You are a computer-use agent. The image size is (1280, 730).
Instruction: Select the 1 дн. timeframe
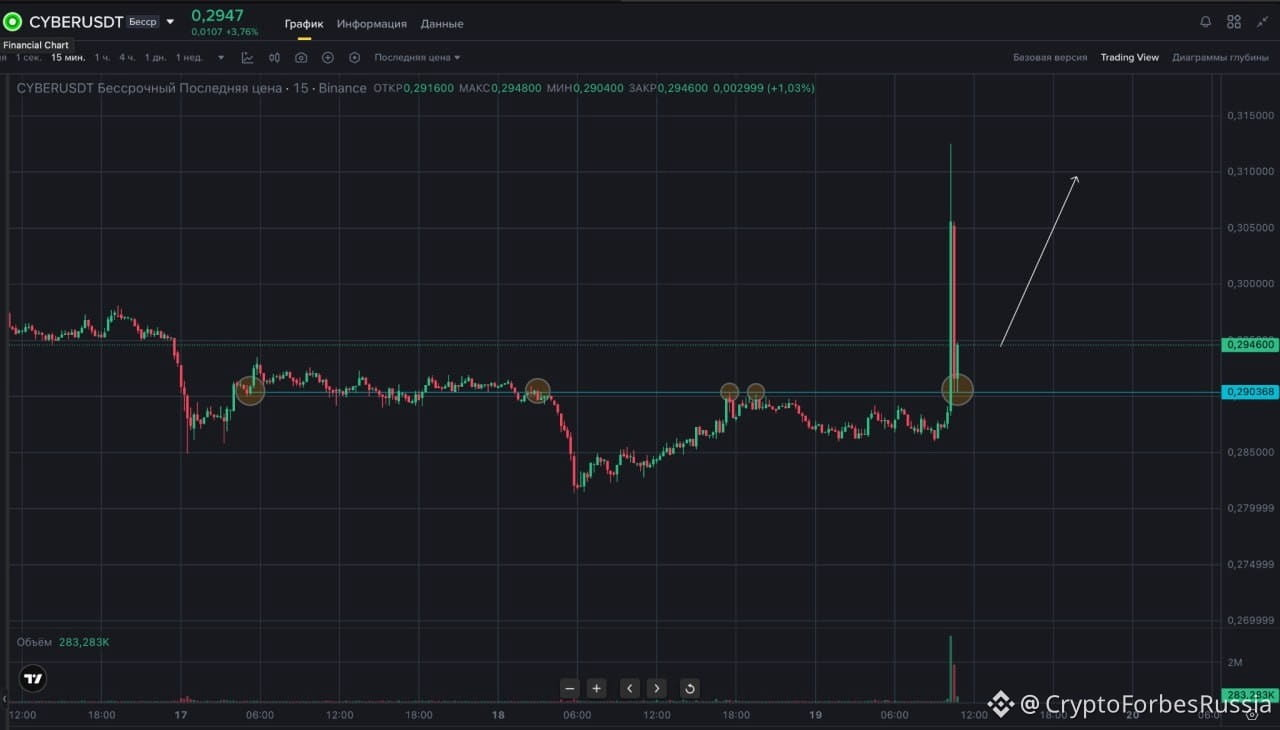(x=155, y=57)
